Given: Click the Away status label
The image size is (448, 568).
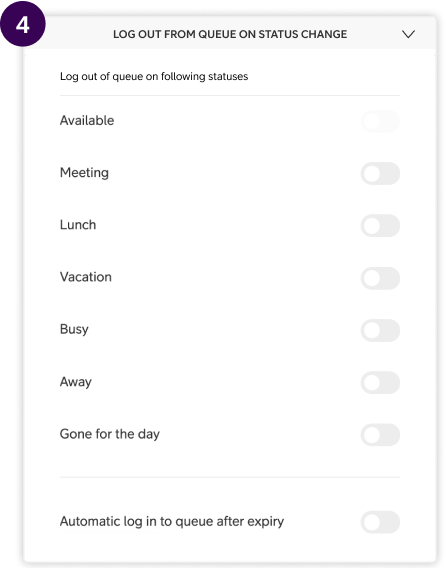Looking at the screenshot, I should (x=76, y=382).
